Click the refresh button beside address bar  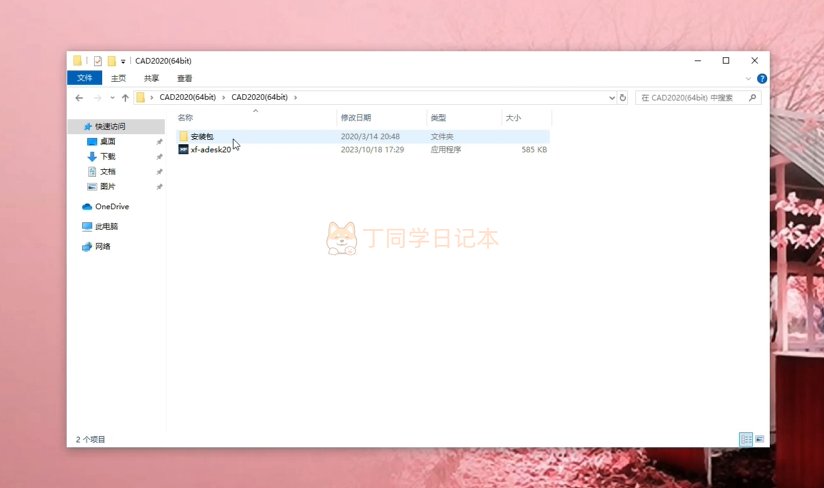(x=623, y=98)
